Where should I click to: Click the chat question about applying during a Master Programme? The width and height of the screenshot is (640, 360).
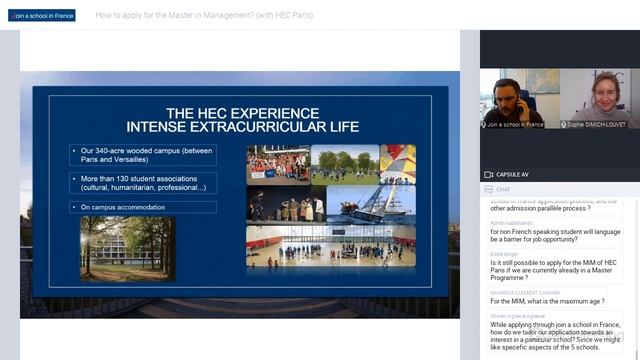tap(555, 267)
